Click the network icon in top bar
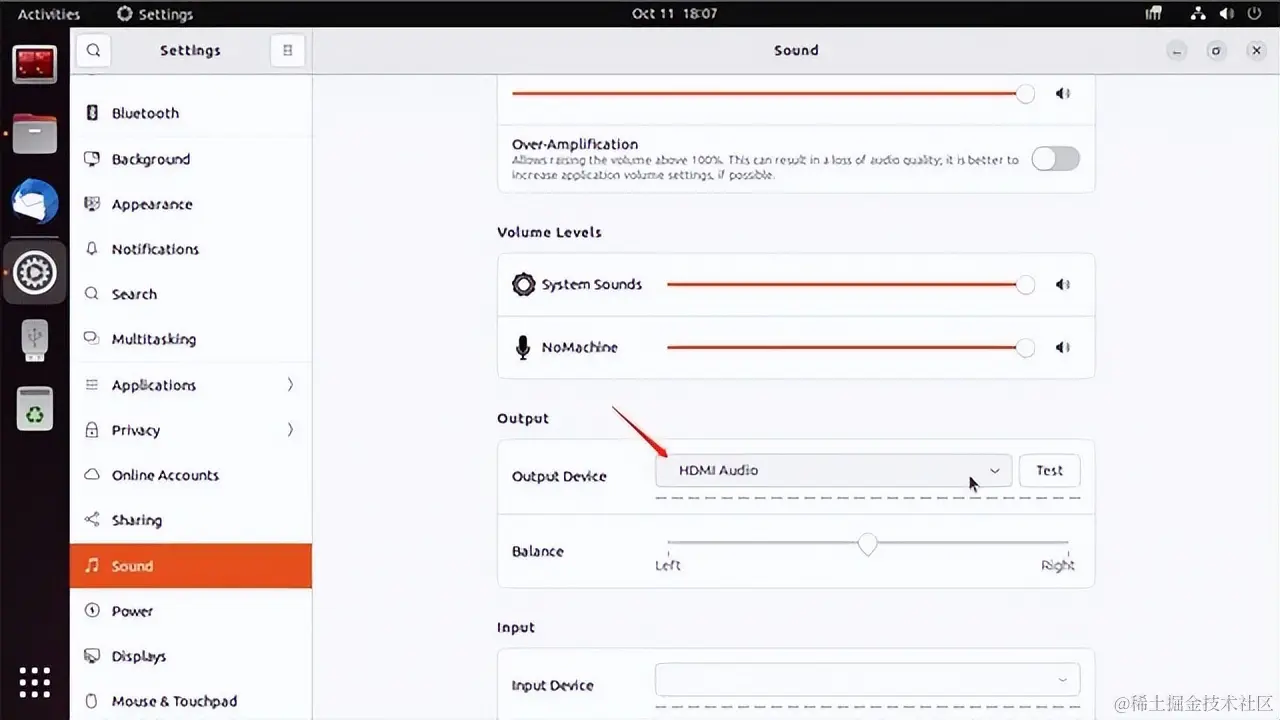The height and width of the screenshot is (720, 1280). click(1198, 14)
